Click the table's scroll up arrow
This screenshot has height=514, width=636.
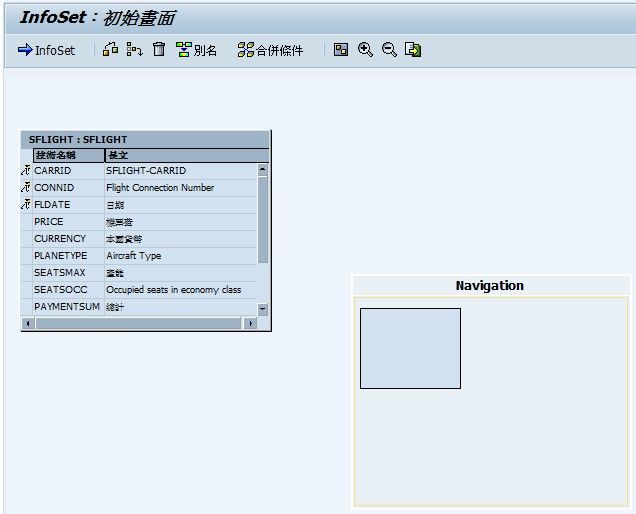[262, 170]
